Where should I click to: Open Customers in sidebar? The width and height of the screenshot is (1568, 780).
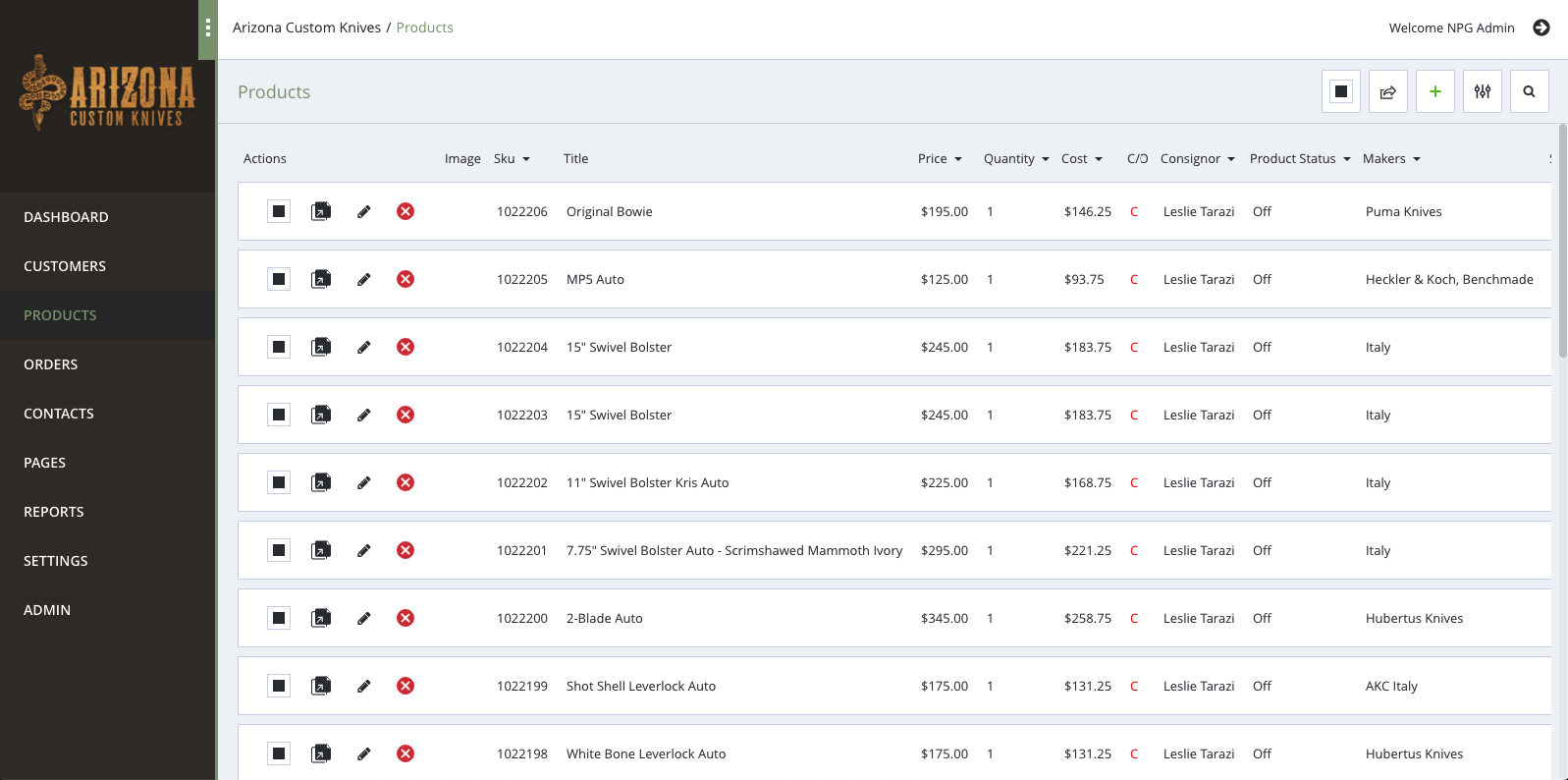(x=108, y=266)
